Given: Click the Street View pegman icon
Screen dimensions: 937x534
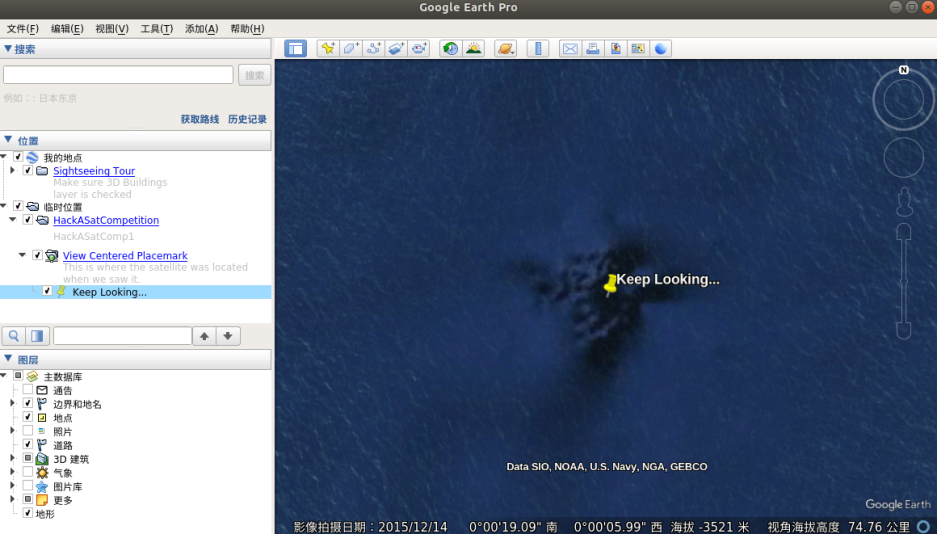Looking at the screenshot, I should point(904,202).
